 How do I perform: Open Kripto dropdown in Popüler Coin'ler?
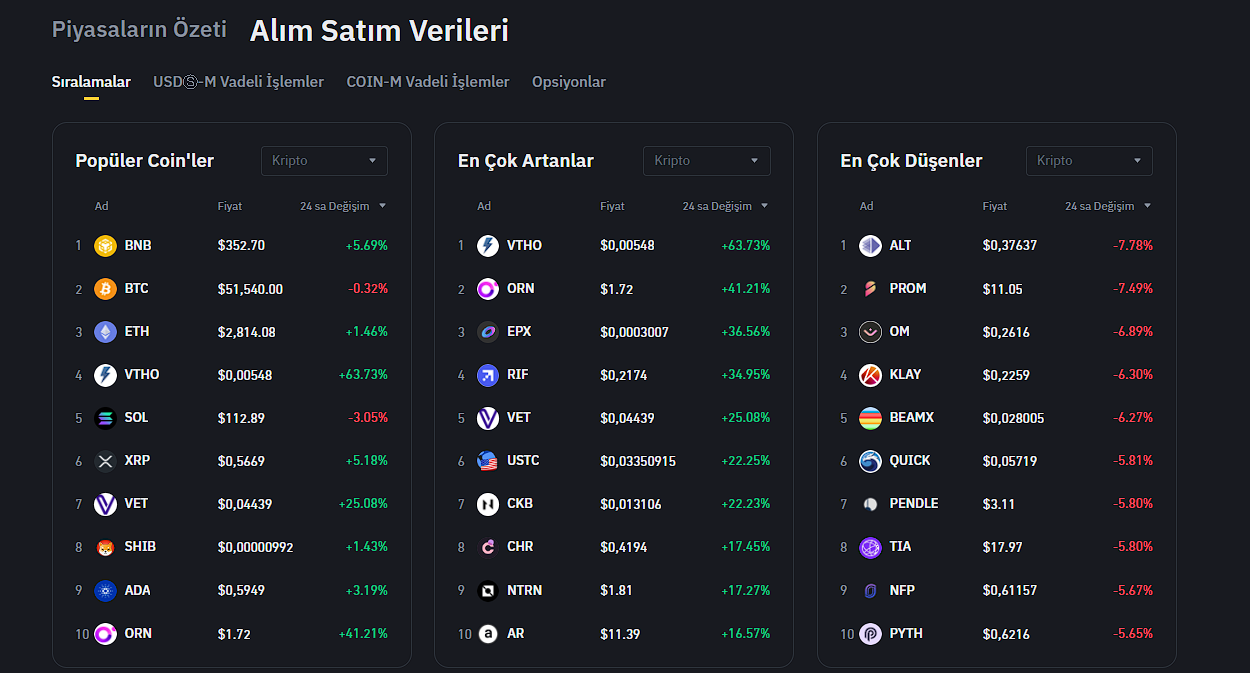(324, 161)
